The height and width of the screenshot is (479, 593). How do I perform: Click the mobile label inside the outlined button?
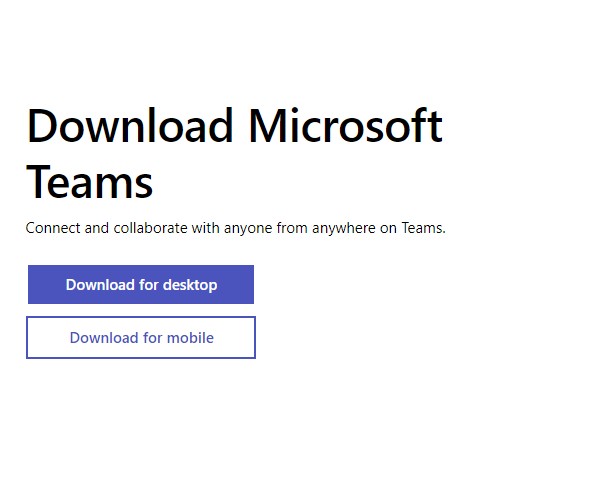pyautogui.click(x=190, y=338)
